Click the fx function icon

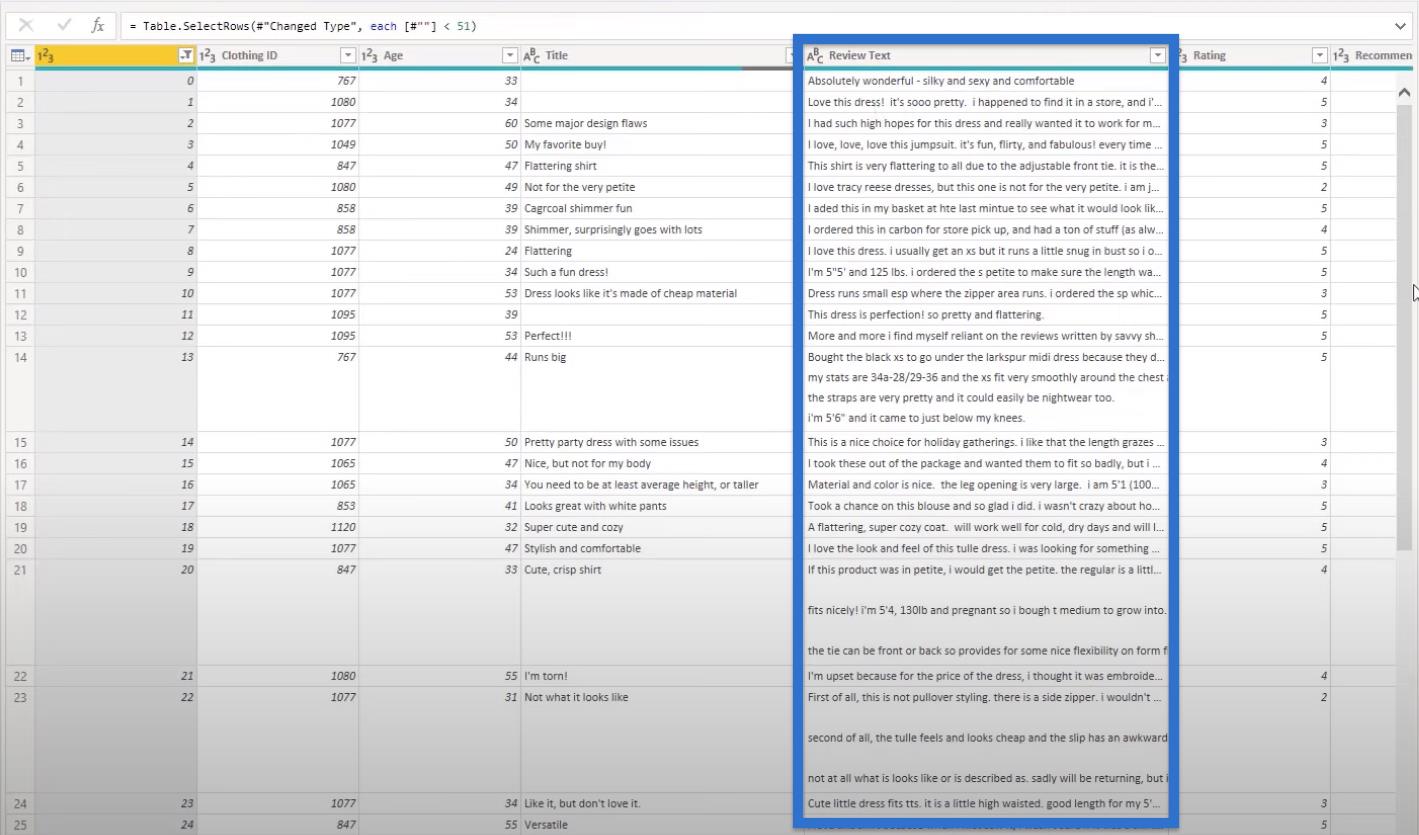click(98, 26)
